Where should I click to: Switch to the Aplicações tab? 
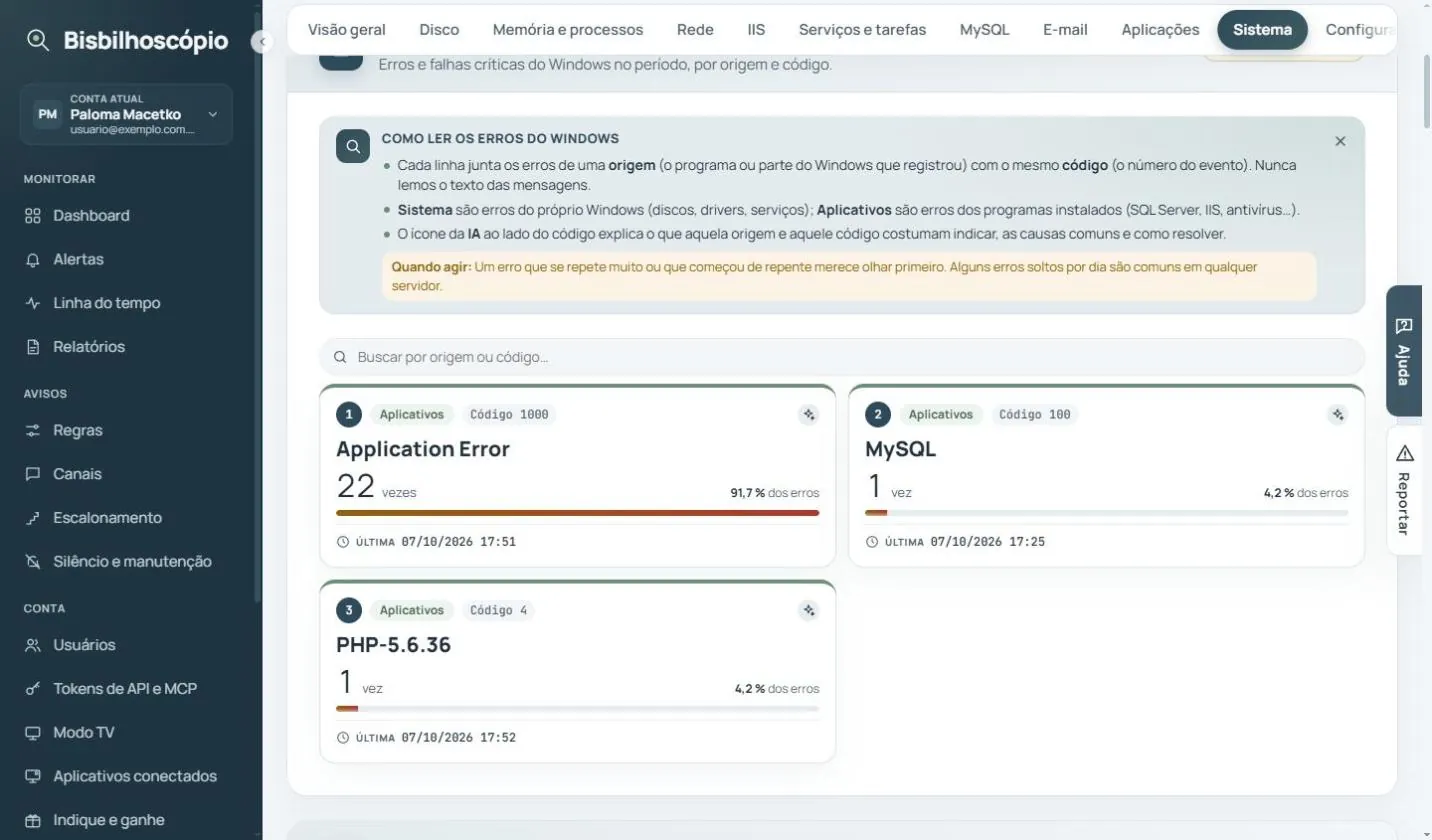(x=1160, y=30)
